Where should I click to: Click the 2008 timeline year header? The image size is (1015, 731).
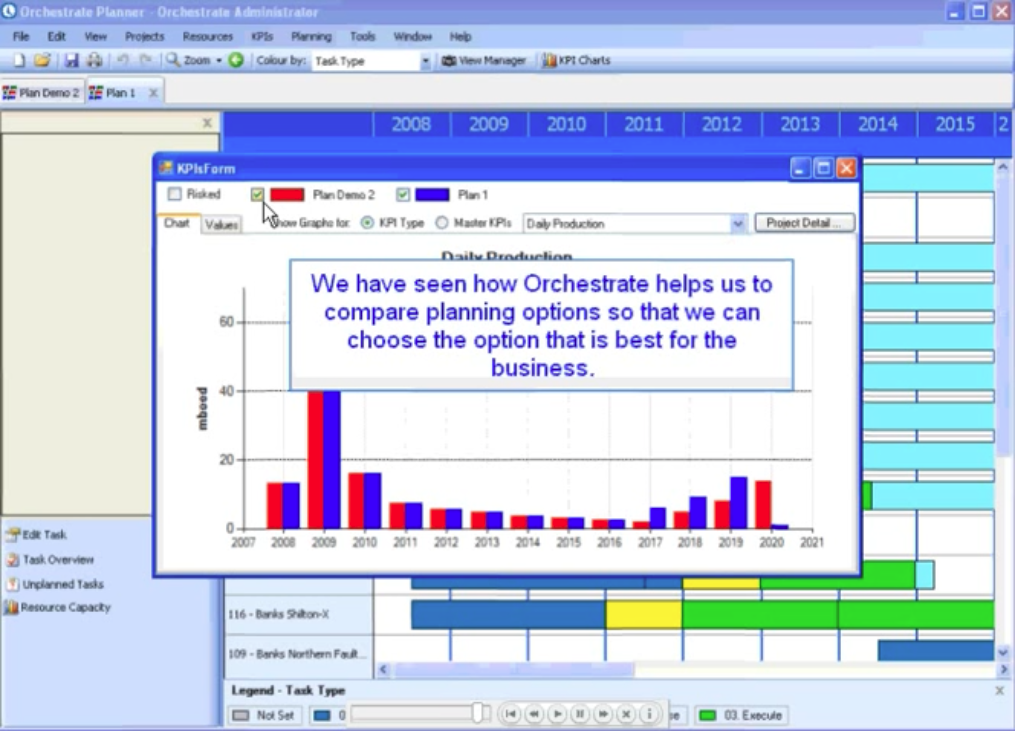(411, 124)
